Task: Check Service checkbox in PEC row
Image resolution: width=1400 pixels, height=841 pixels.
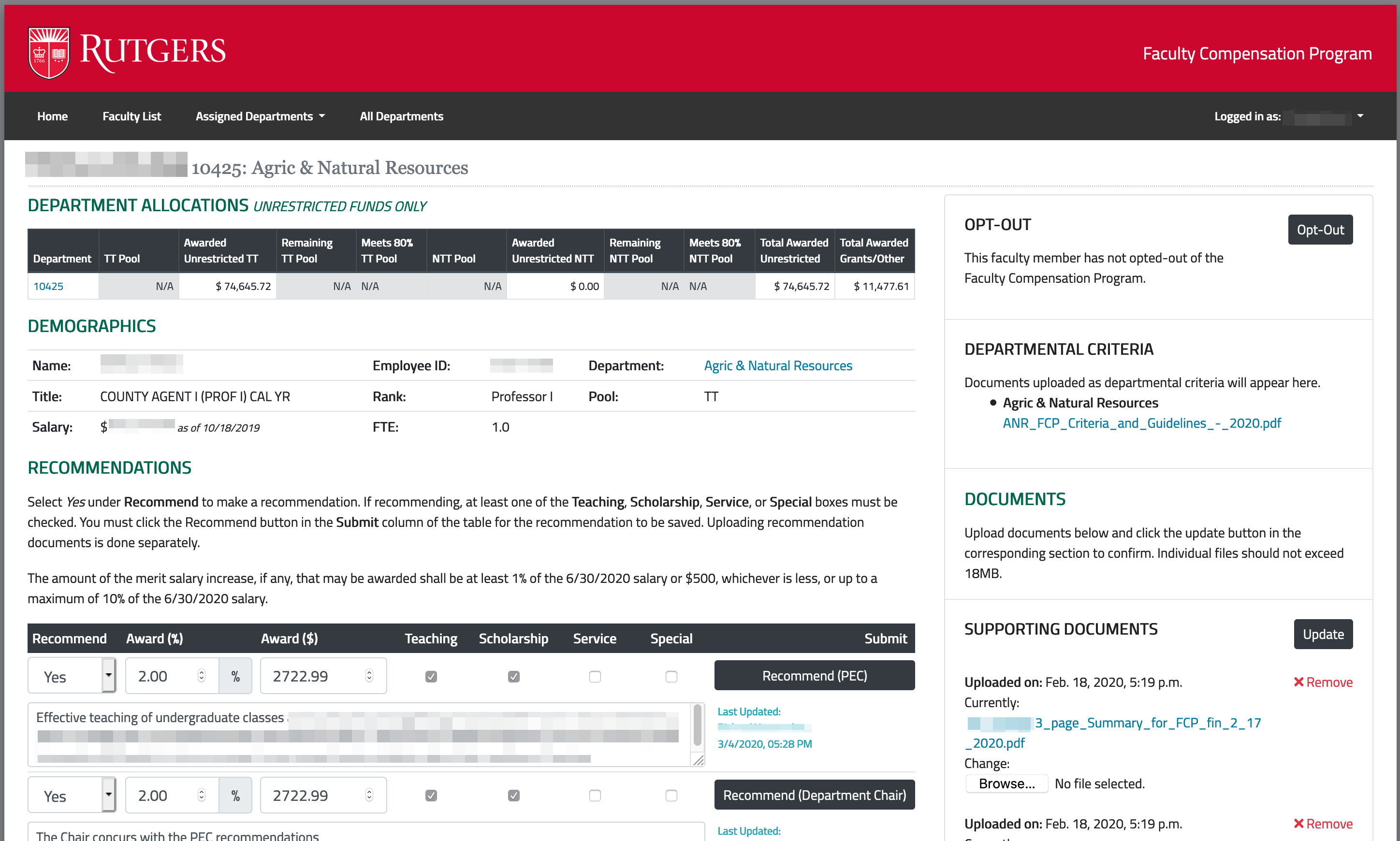Action: coord(595,677)
